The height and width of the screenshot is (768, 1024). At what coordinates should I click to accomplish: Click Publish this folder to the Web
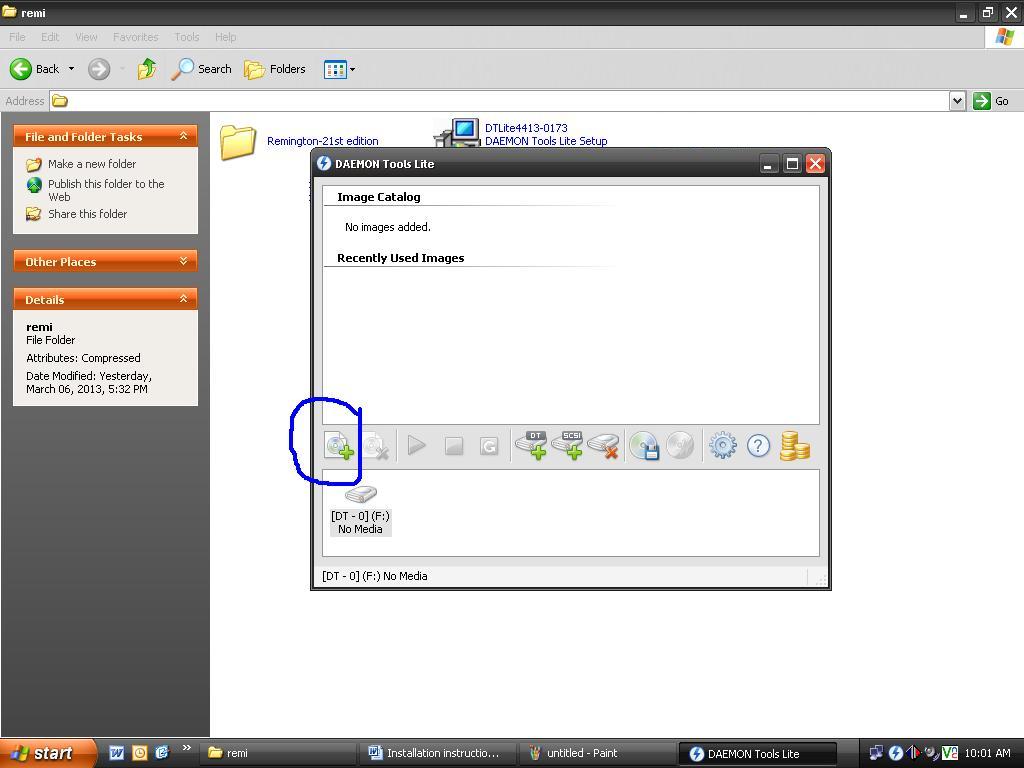coord(106,190)
